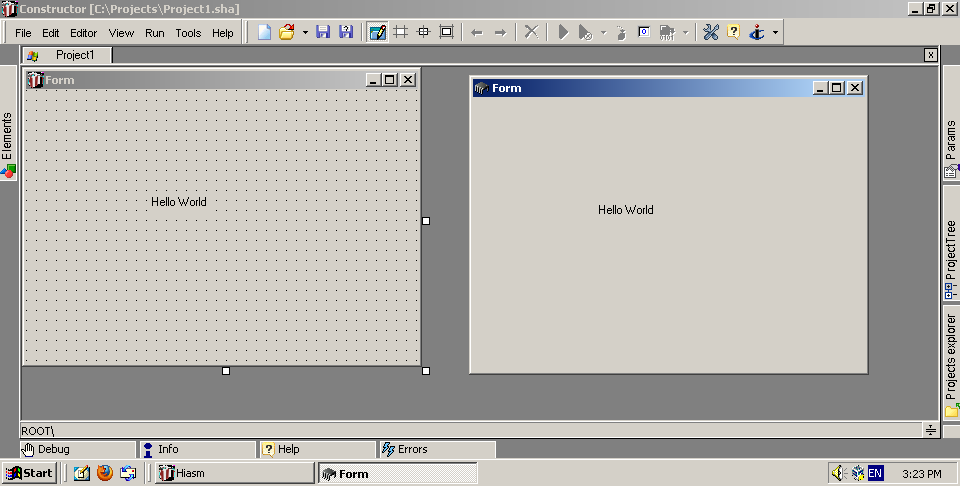The height and width of the screenshot is (486, 960).
Task: Go back with the left arrow icon
Action: 477,32
